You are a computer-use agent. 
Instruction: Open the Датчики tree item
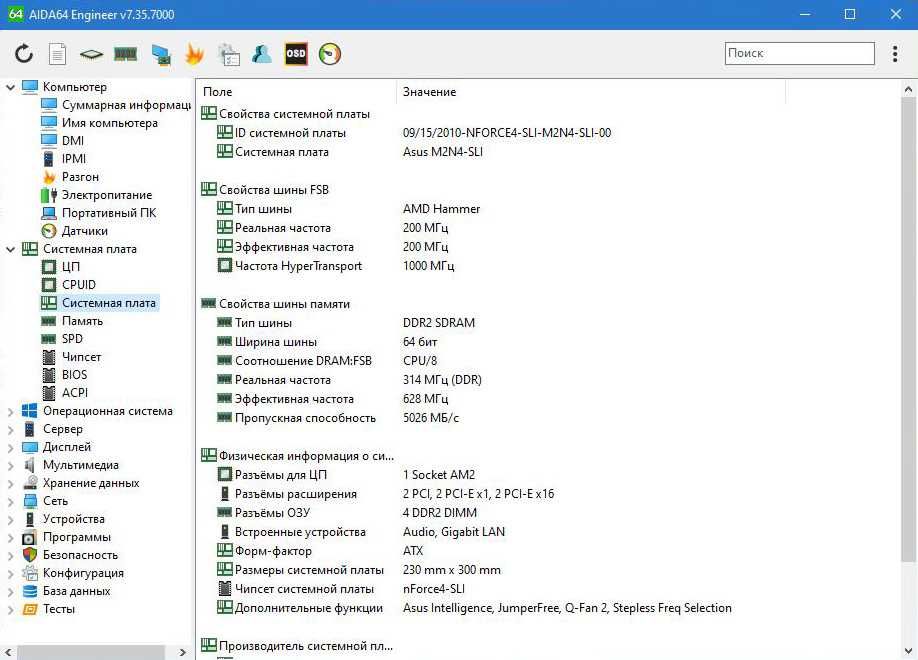tap(84, 231)
